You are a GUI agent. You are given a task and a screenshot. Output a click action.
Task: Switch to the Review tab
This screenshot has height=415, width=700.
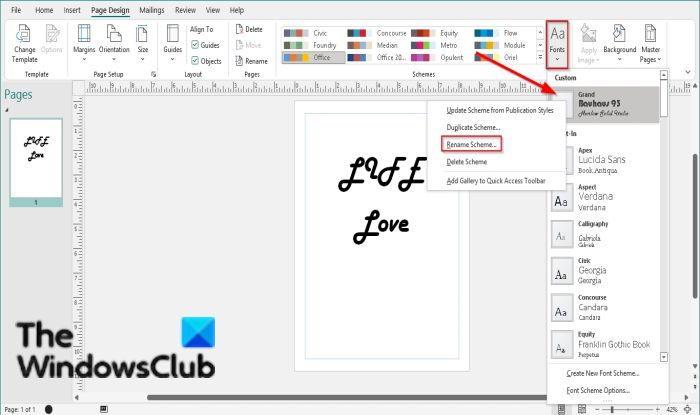click(x=185, y=10)
